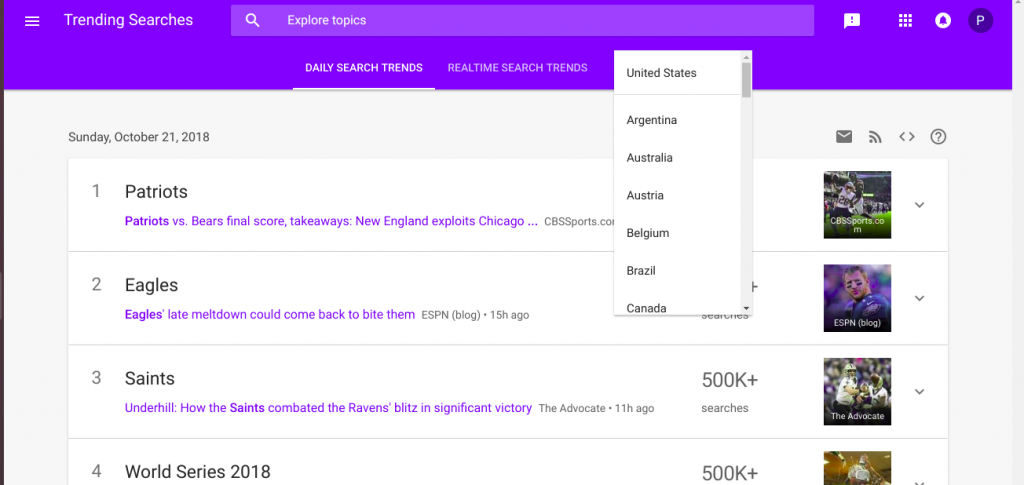Screen dimensions: 1024x485
Task: Choose Australia from the country list
Action: [x=677, y=158]
